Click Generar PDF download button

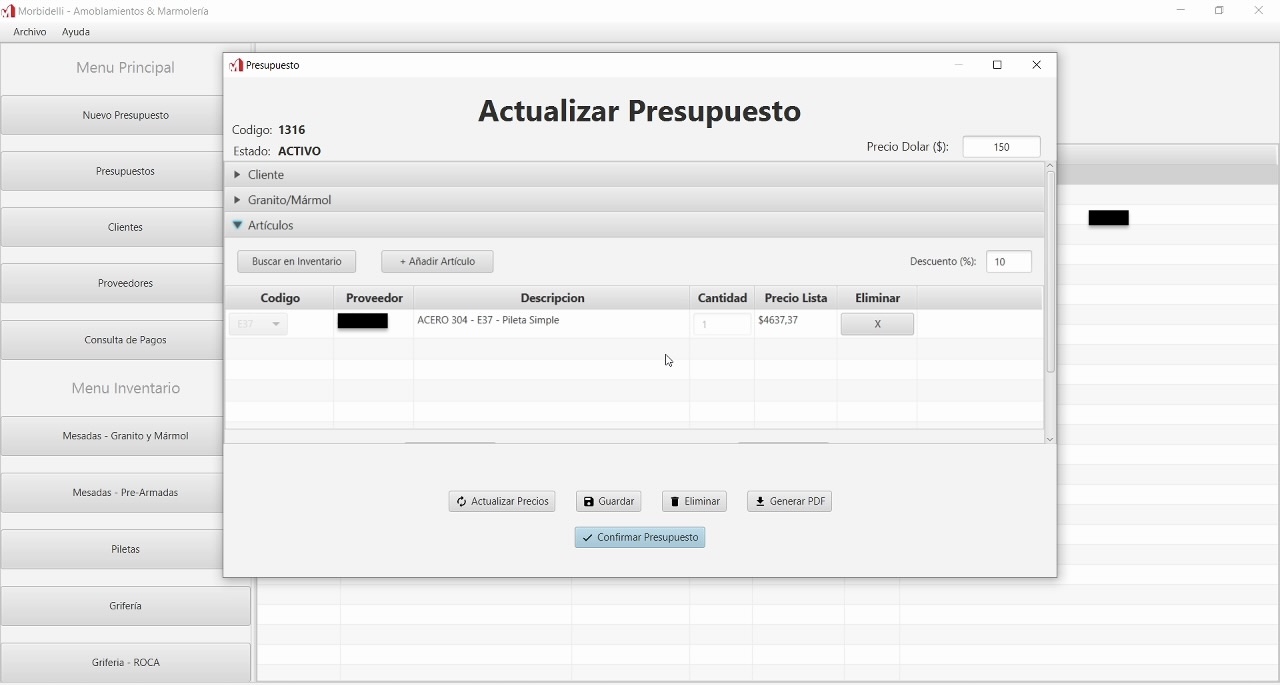789,502
